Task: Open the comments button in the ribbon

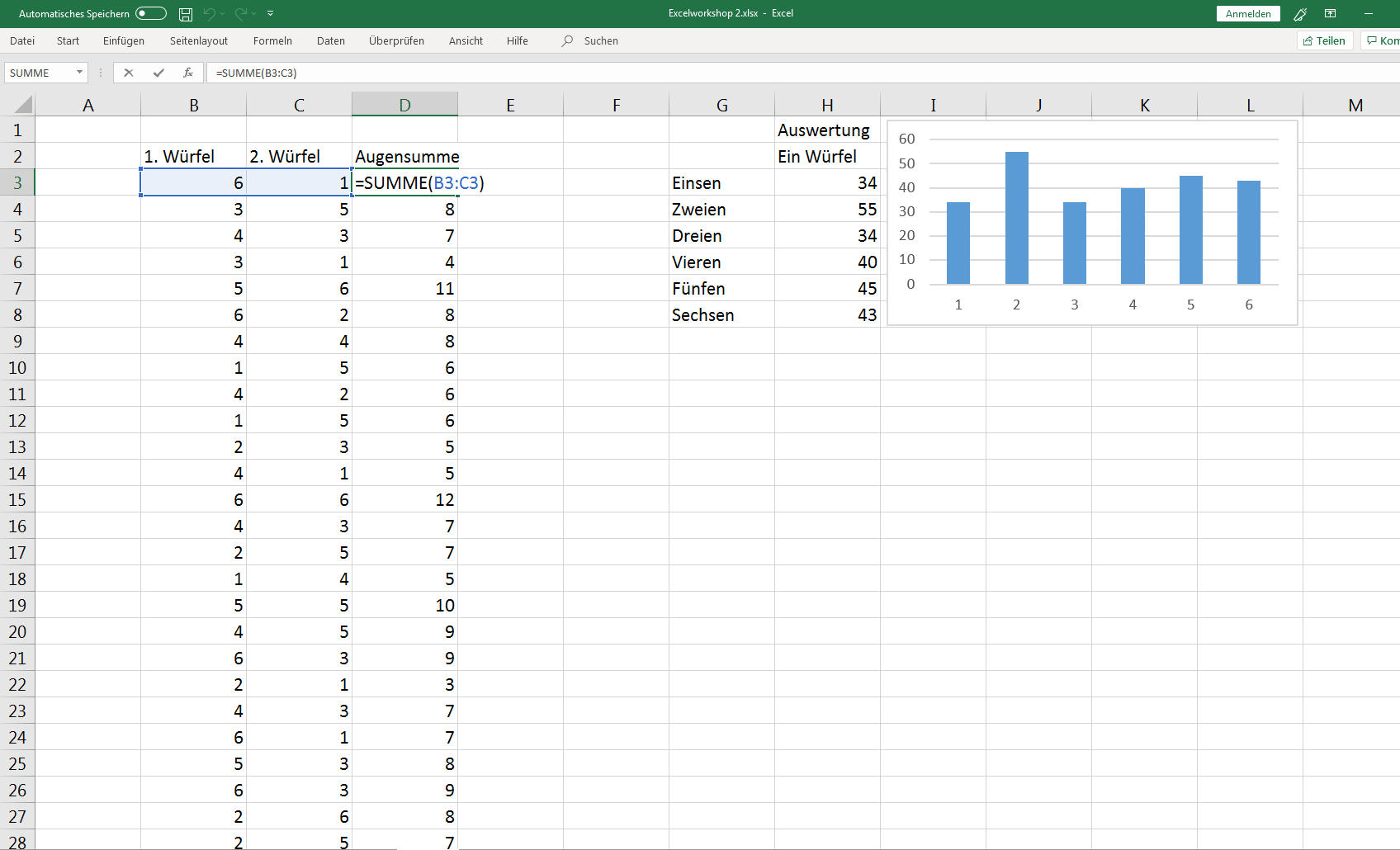Action: pos(1379,40)
